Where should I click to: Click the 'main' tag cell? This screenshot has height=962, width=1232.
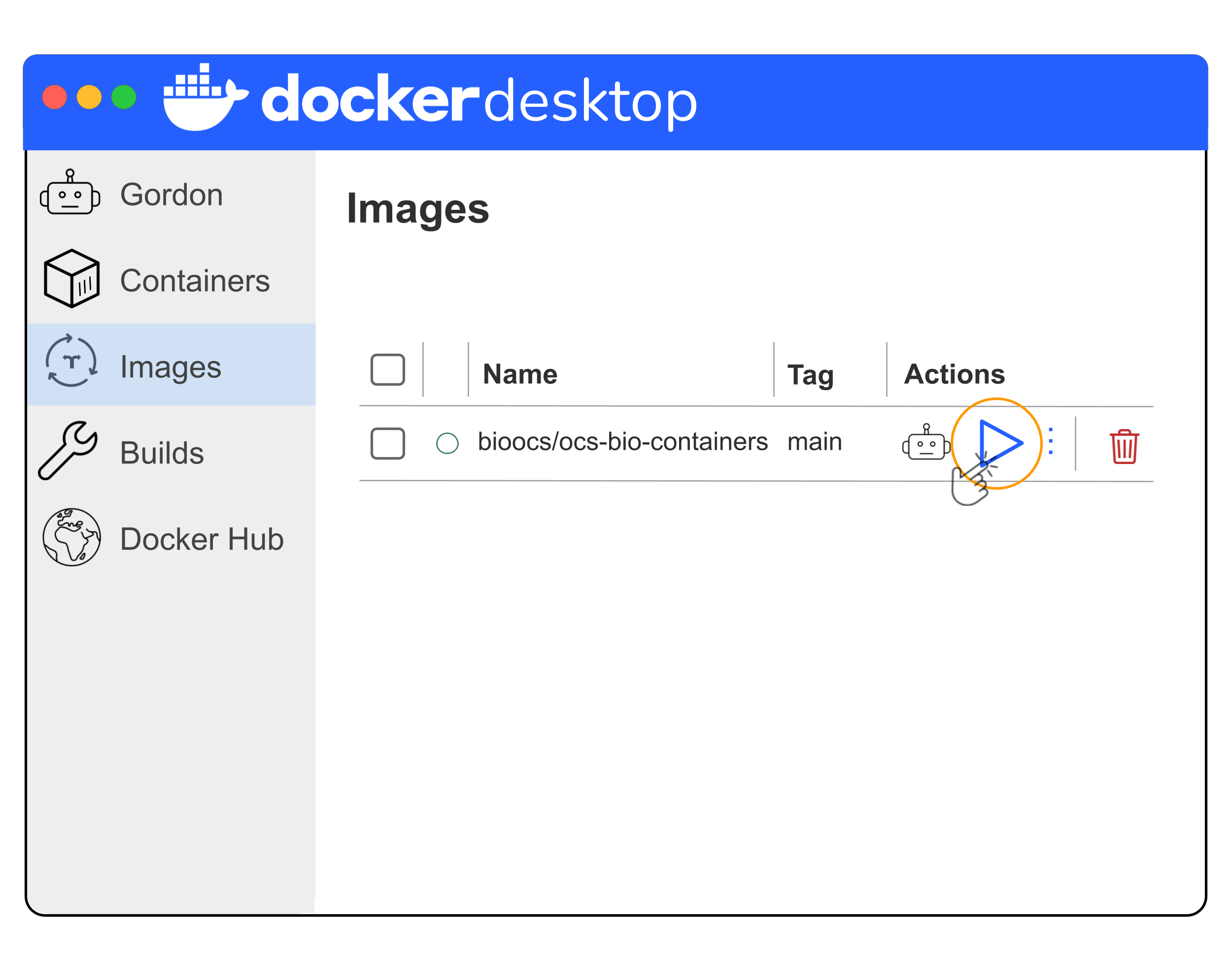click(815, 442)
